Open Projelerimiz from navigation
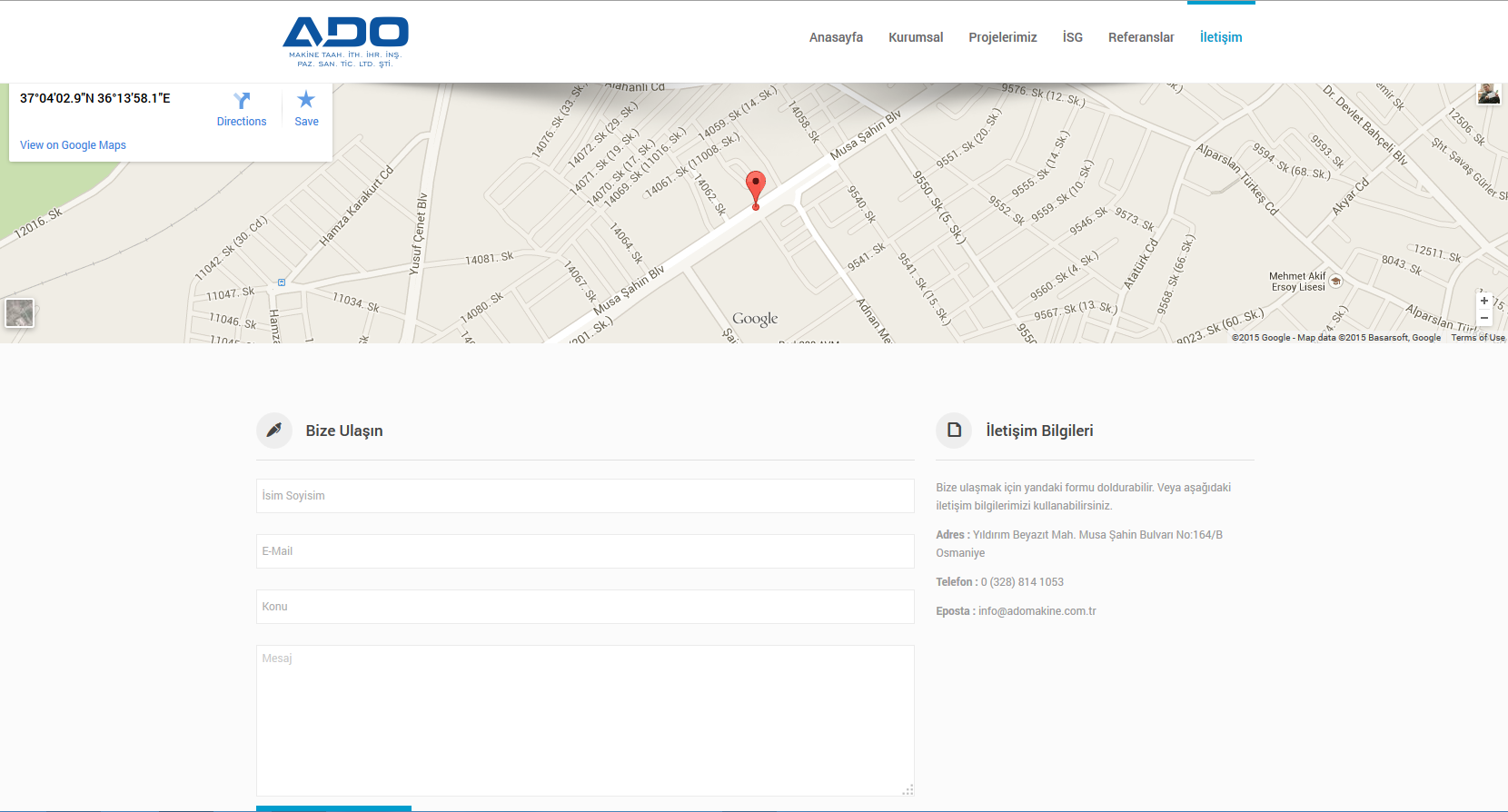Screen dimensions: 1508x812 pos(1002,37)
